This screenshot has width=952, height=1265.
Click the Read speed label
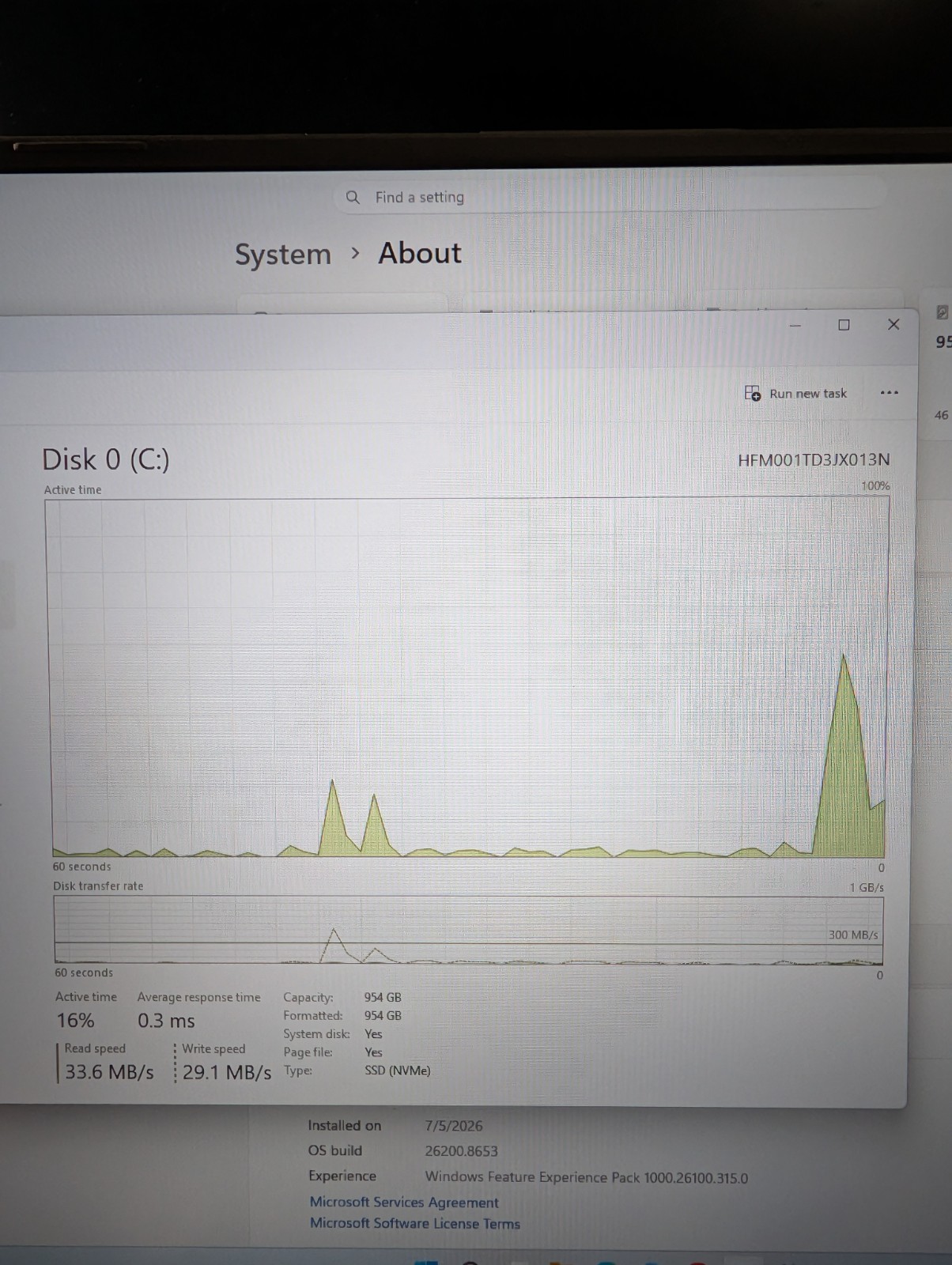(x=95, y=1048)
